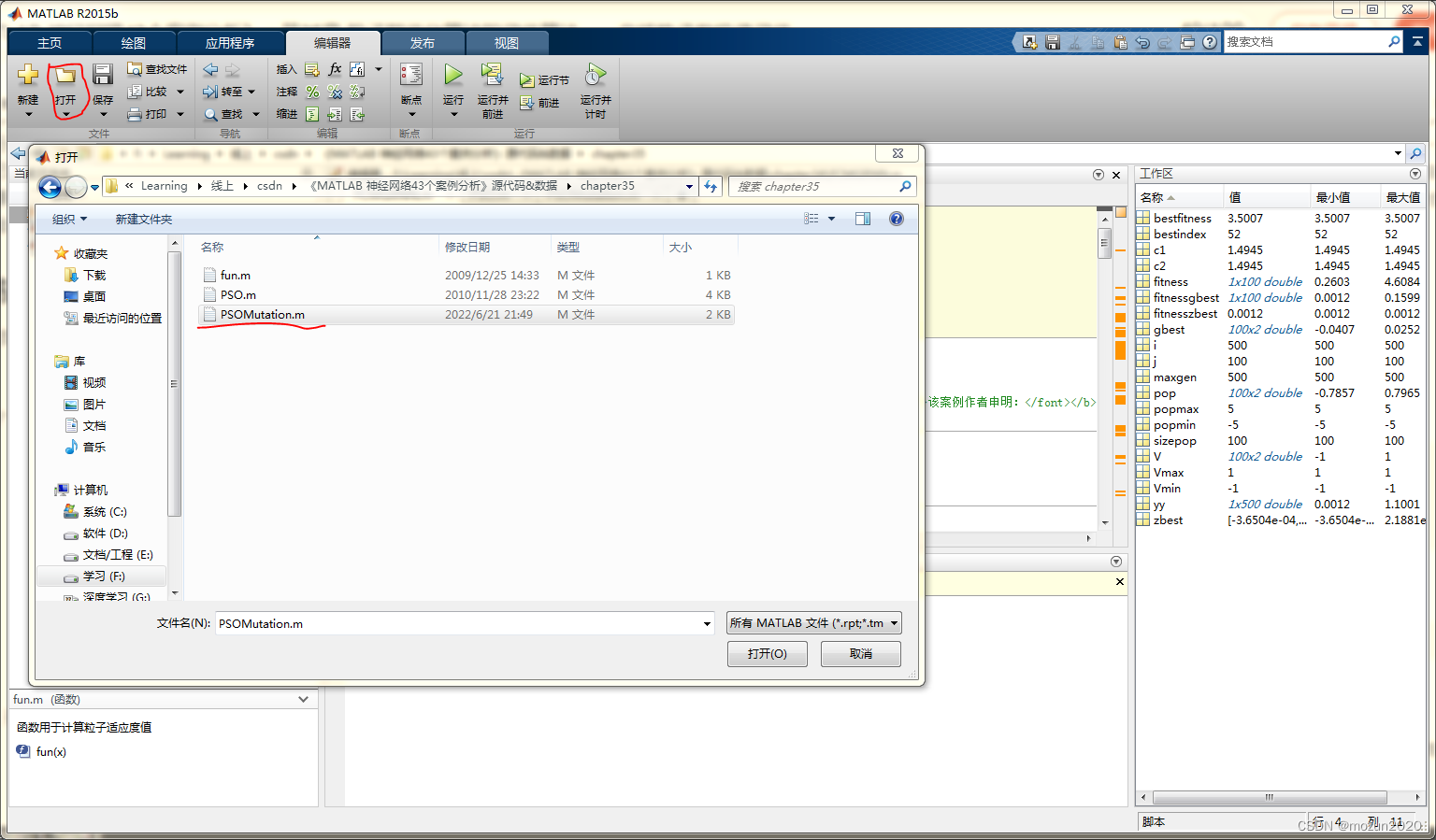
Task: Click 新建文件夹 (New Folder) in dialog
Action: [x=144, y=219]
